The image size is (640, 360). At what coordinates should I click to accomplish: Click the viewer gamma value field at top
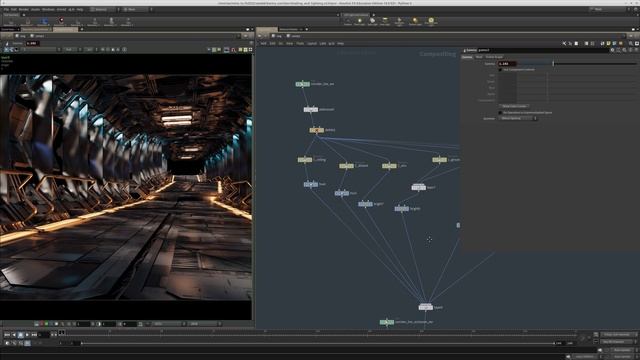coord(33,43)
